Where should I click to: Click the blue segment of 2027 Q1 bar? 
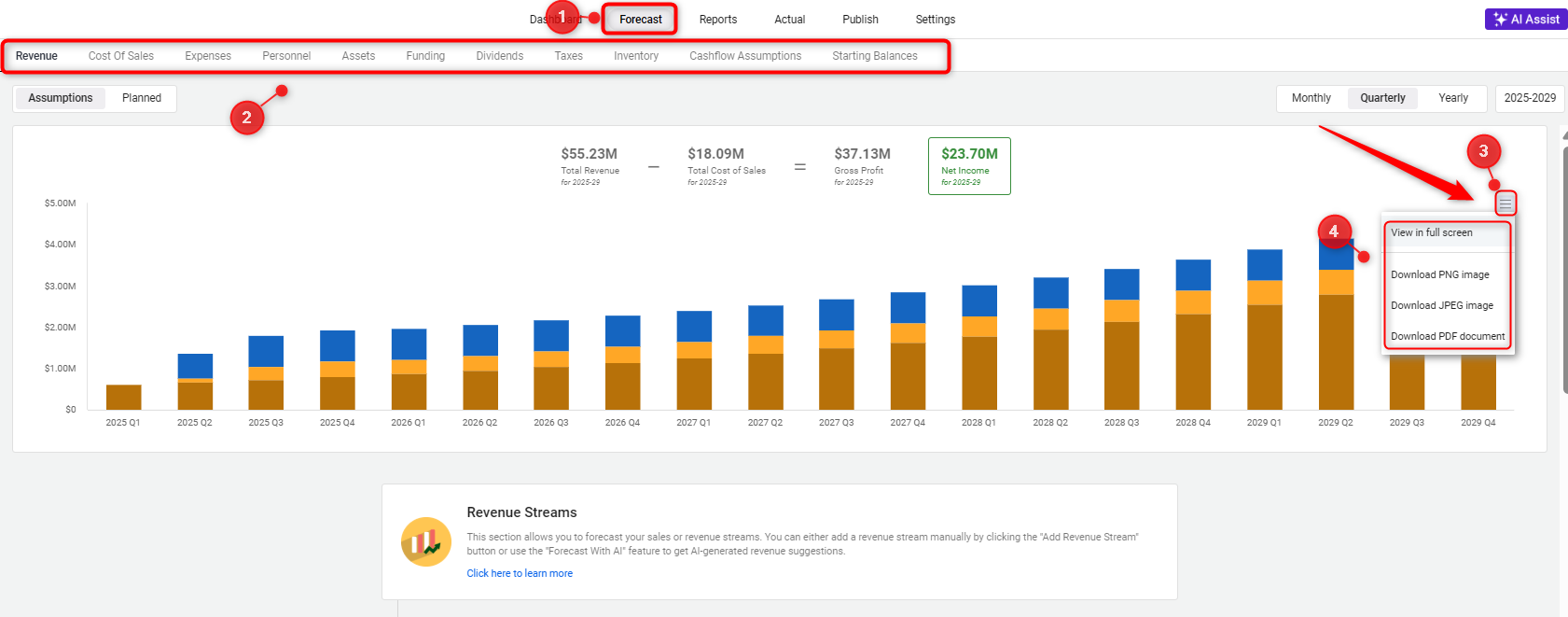point(694,326)
